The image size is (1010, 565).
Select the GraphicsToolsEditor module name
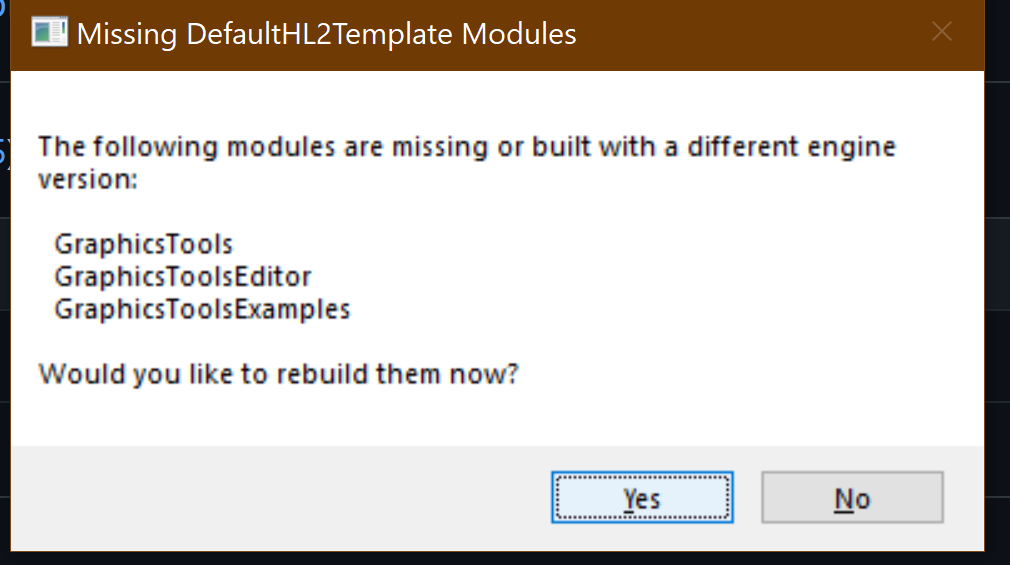[183, 277]
